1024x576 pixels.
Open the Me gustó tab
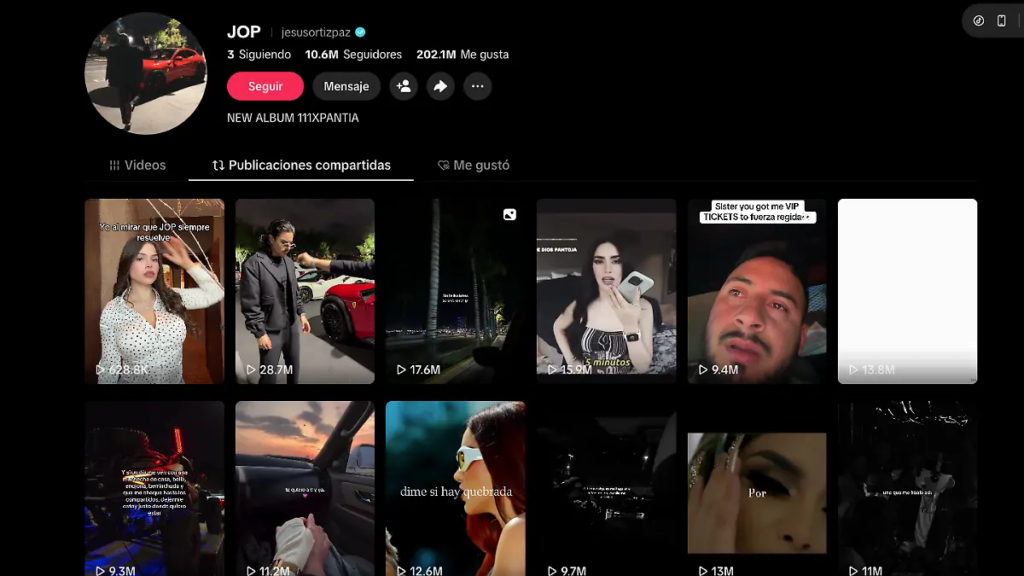[x=473, y=165]
